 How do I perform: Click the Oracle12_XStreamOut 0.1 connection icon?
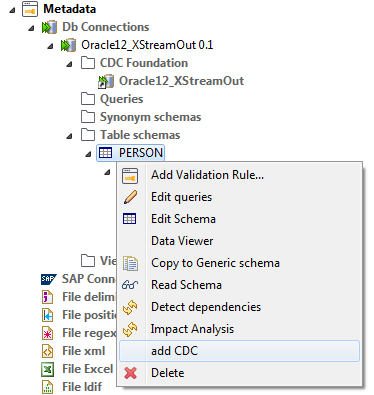[68, 45]
